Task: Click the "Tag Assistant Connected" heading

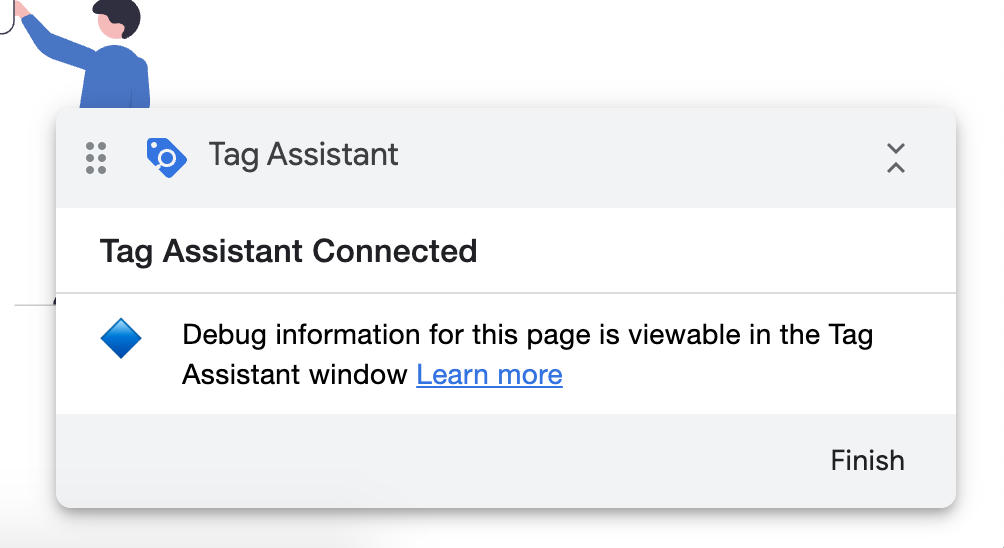Action: point(288,250)
